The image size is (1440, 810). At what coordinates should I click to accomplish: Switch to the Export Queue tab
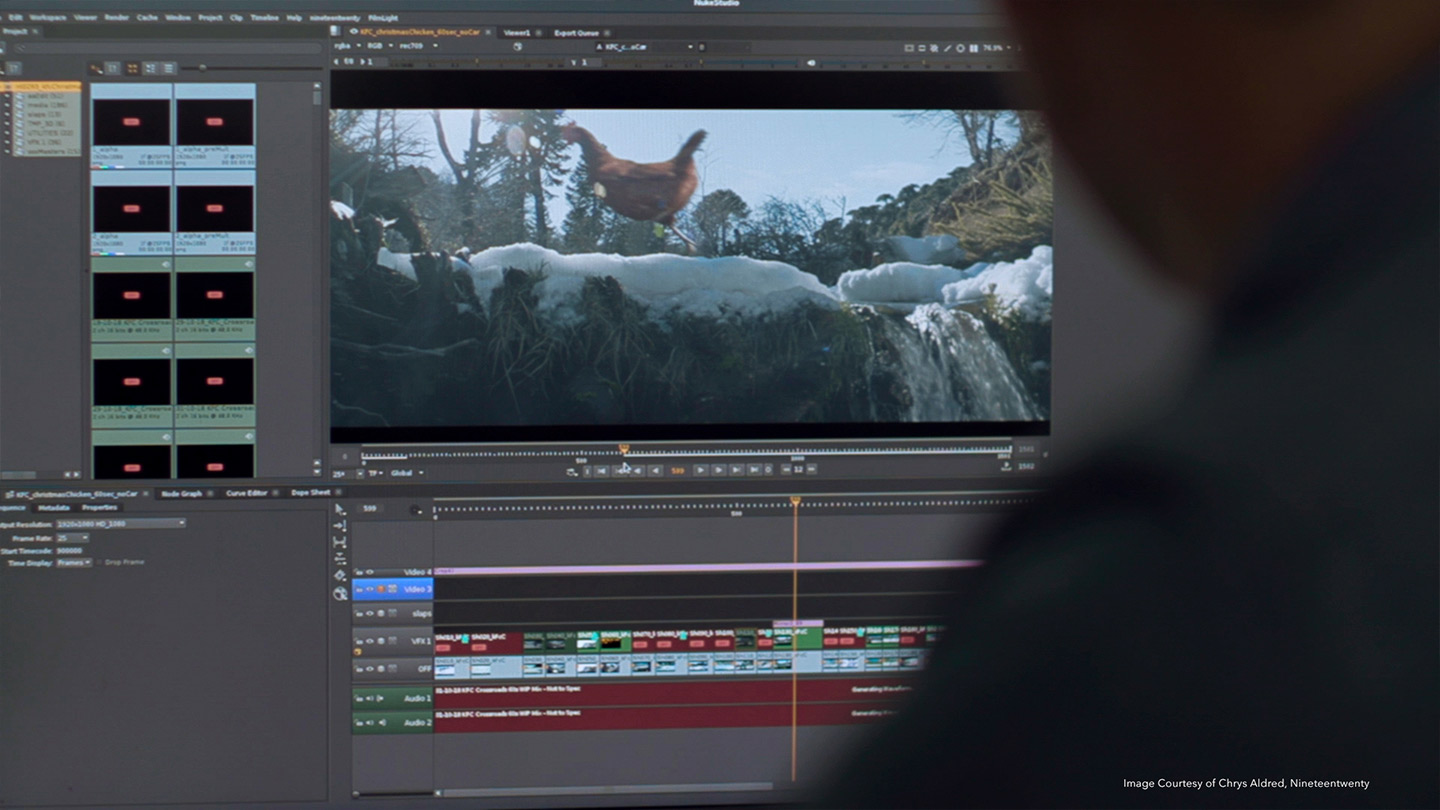577,32
